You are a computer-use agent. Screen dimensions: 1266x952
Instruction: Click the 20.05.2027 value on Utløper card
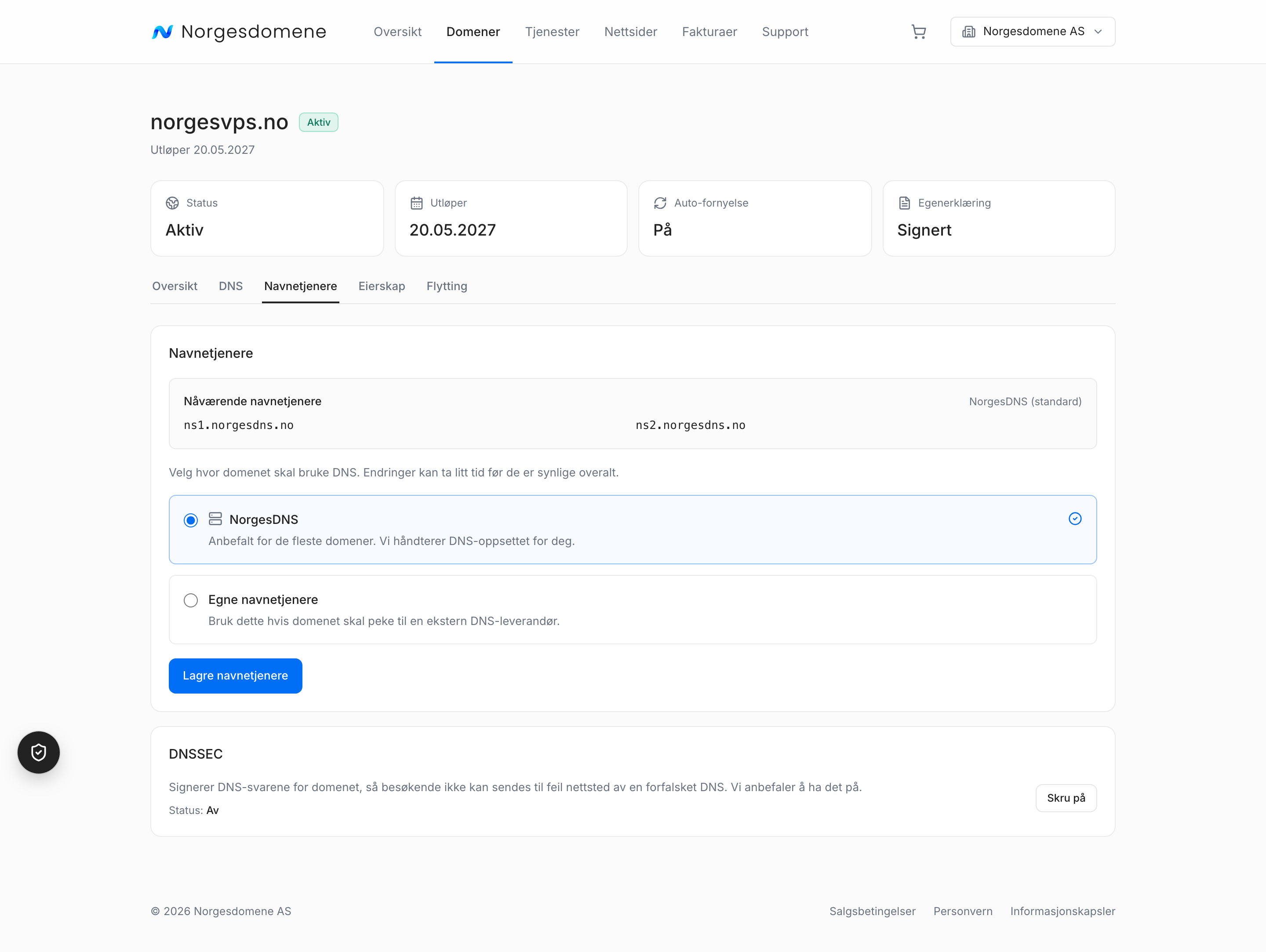pos(453,230)
